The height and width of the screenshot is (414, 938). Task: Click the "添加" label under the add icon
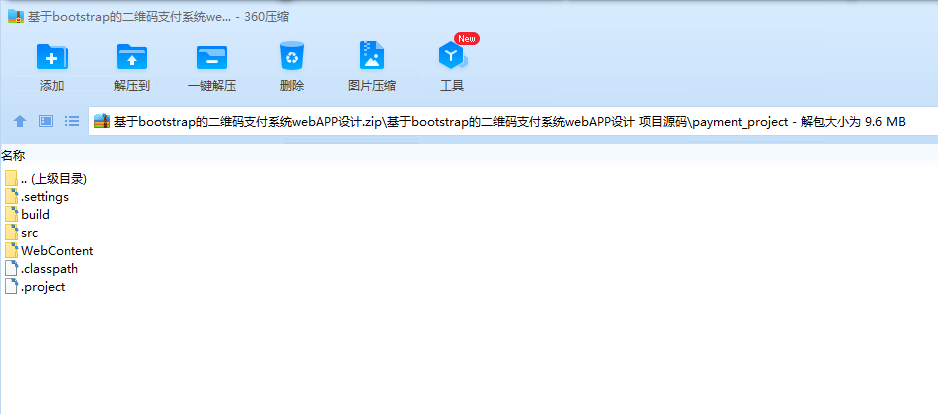[x=52, y=86]
